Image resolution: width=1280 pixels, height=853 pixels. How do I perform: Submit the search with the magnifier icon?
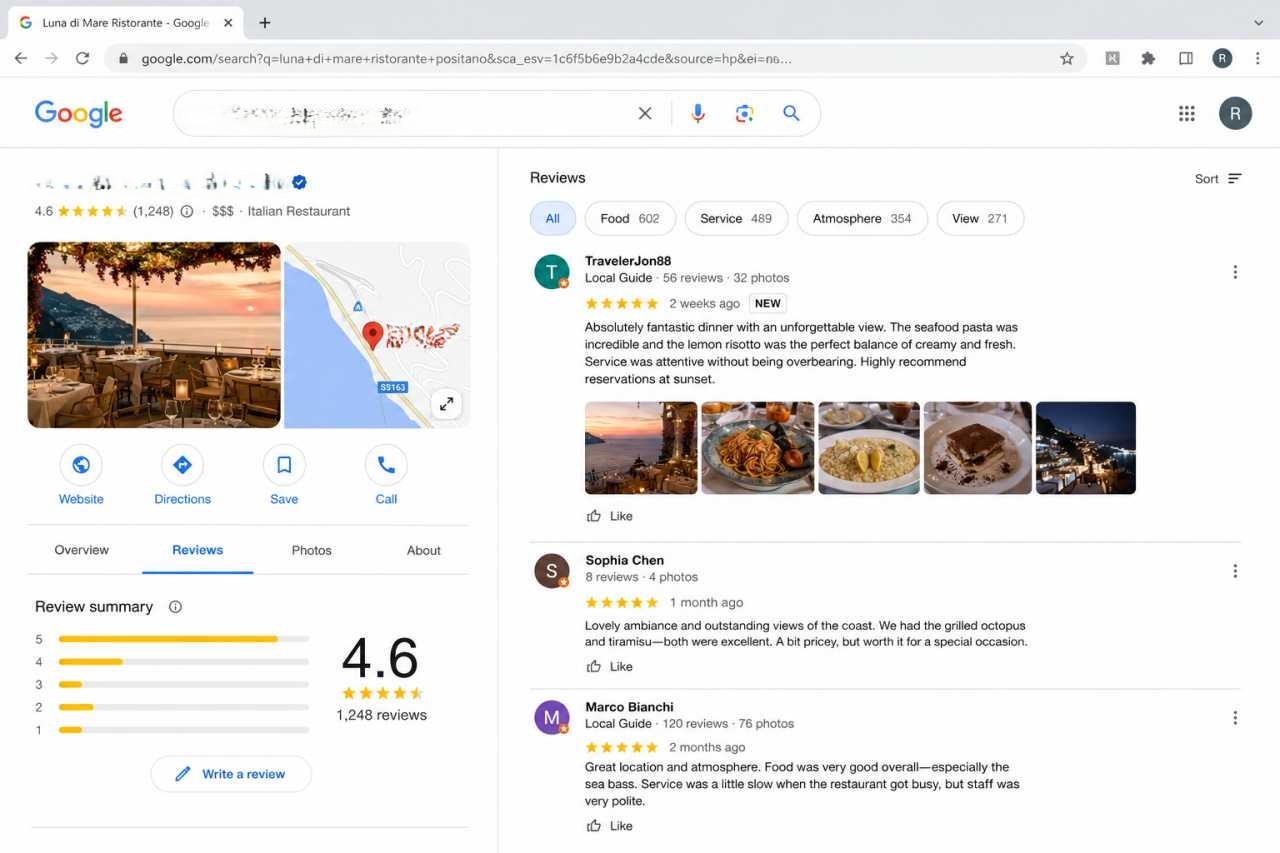[791, 114]
